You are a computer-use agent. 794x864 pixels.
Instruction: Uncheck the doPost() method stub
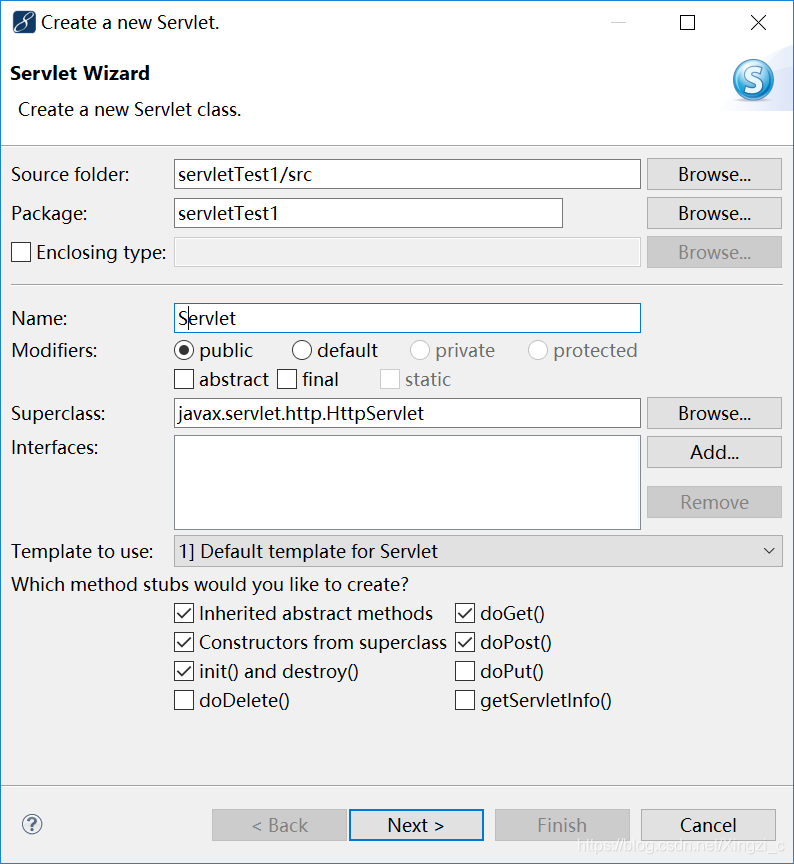click(465, 642)
